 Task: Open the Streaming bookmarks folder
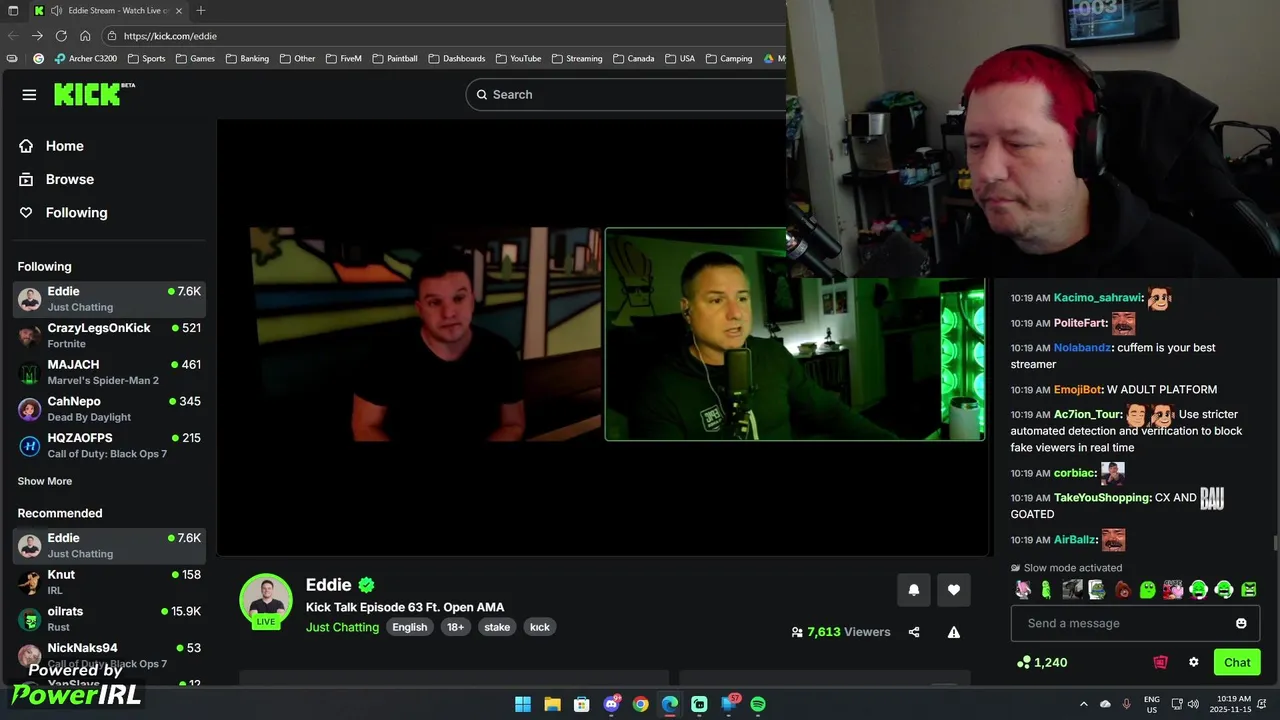(577, 58)
